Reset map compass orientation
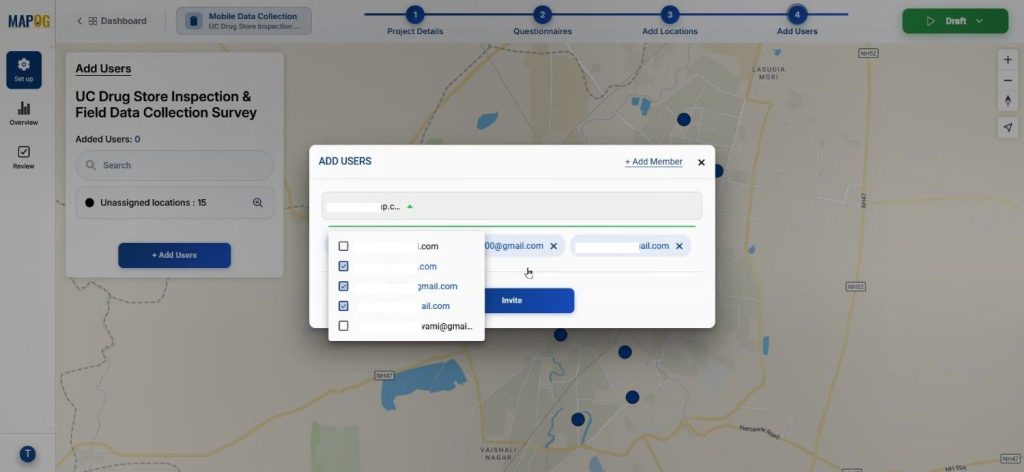The height and width of the screenshot is (472, 1024). pos(1008,101)
